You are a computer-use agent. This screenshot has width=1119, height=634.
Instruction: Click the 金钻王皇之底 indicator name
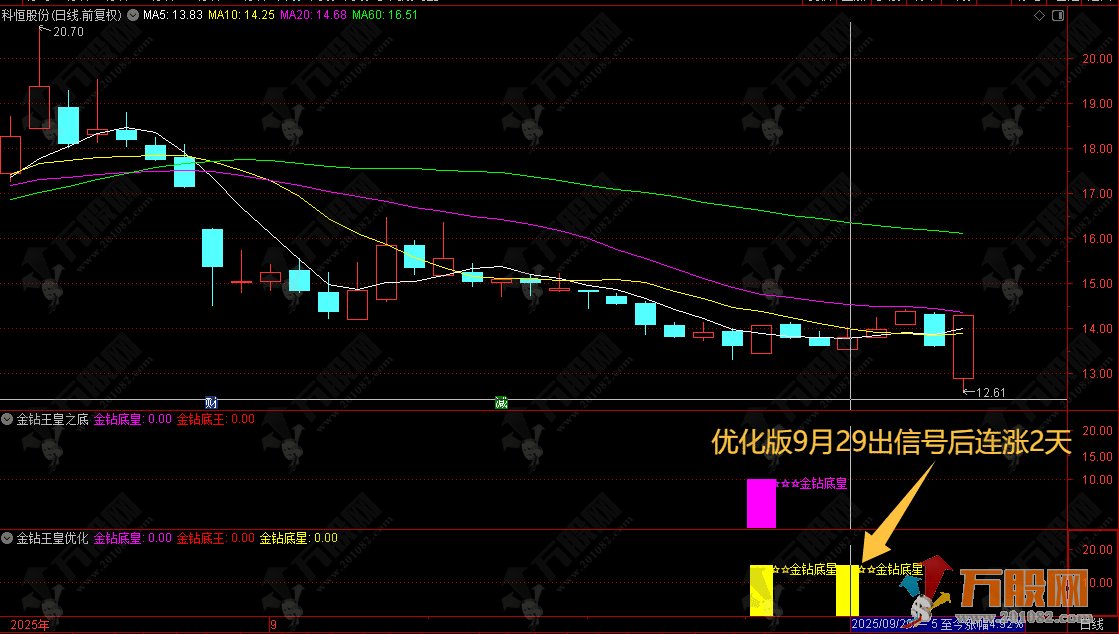pos(53,419)
